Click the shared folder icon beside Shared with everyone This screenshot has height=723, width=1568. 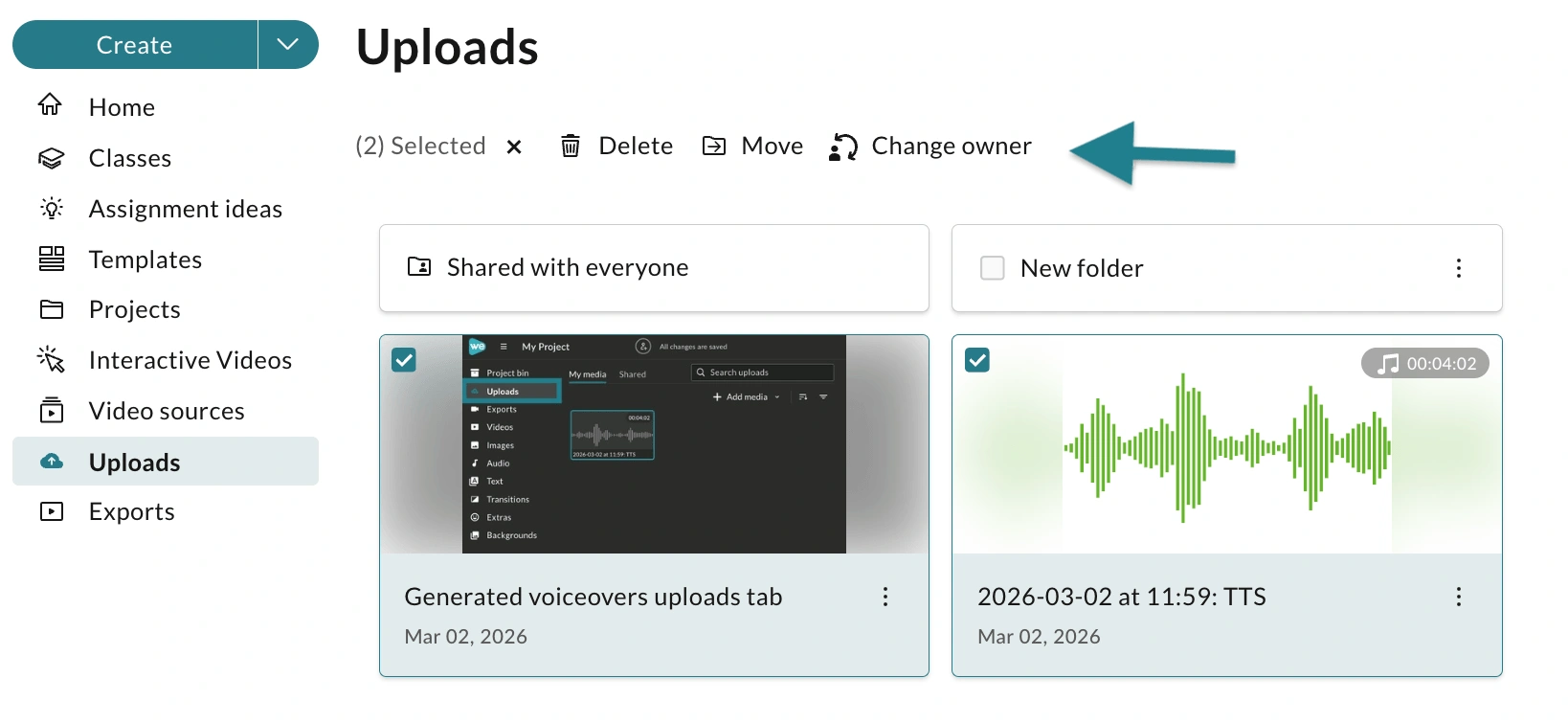pyautogui.click(x=419, y=266)
